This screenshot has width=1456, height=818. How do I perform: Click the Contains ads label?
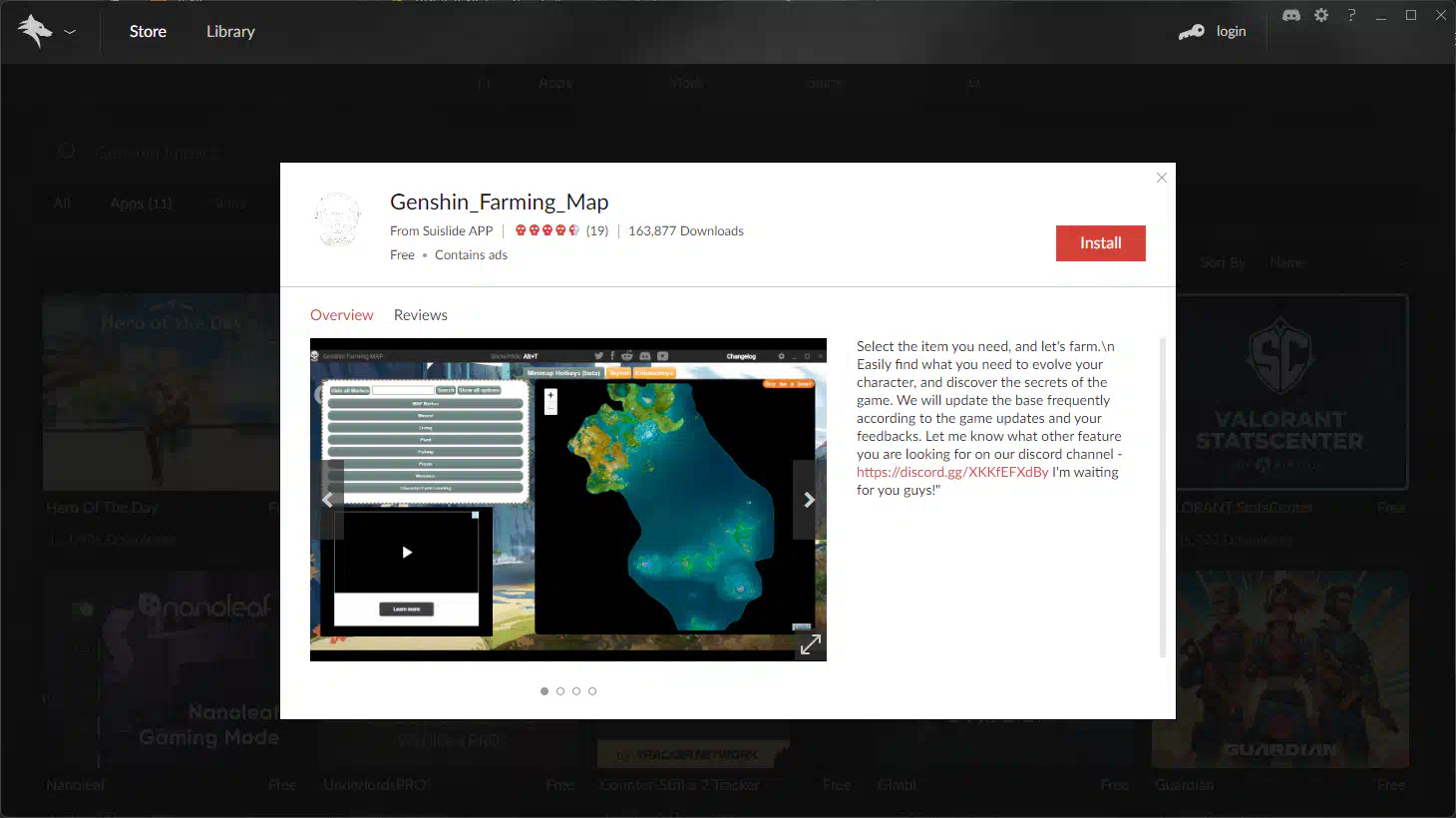click(471, 254)
